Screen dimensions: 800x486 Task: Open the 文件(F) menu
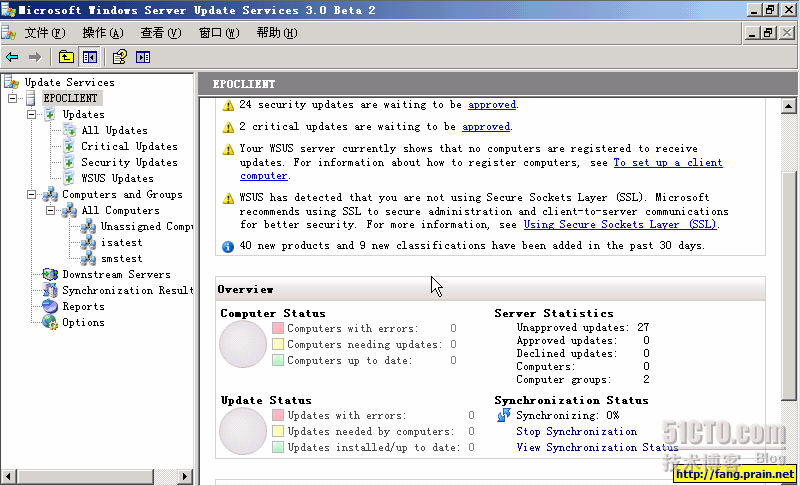click(45, 33)
